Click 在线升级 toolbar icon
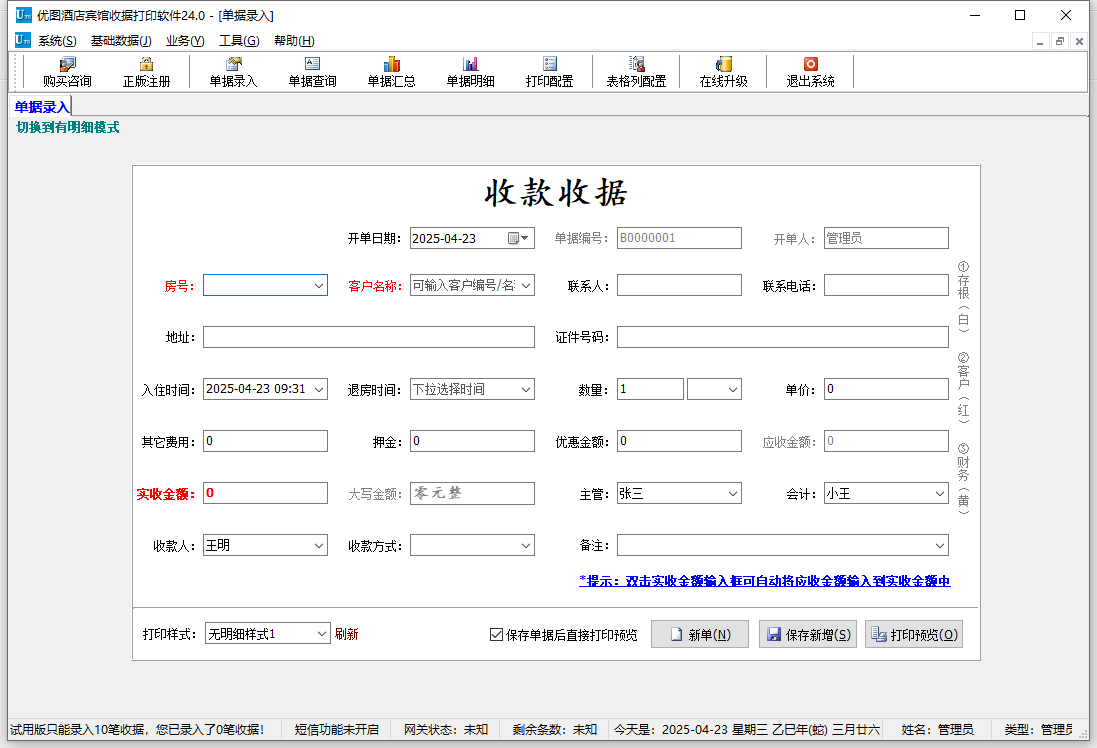 click(723, 64)
